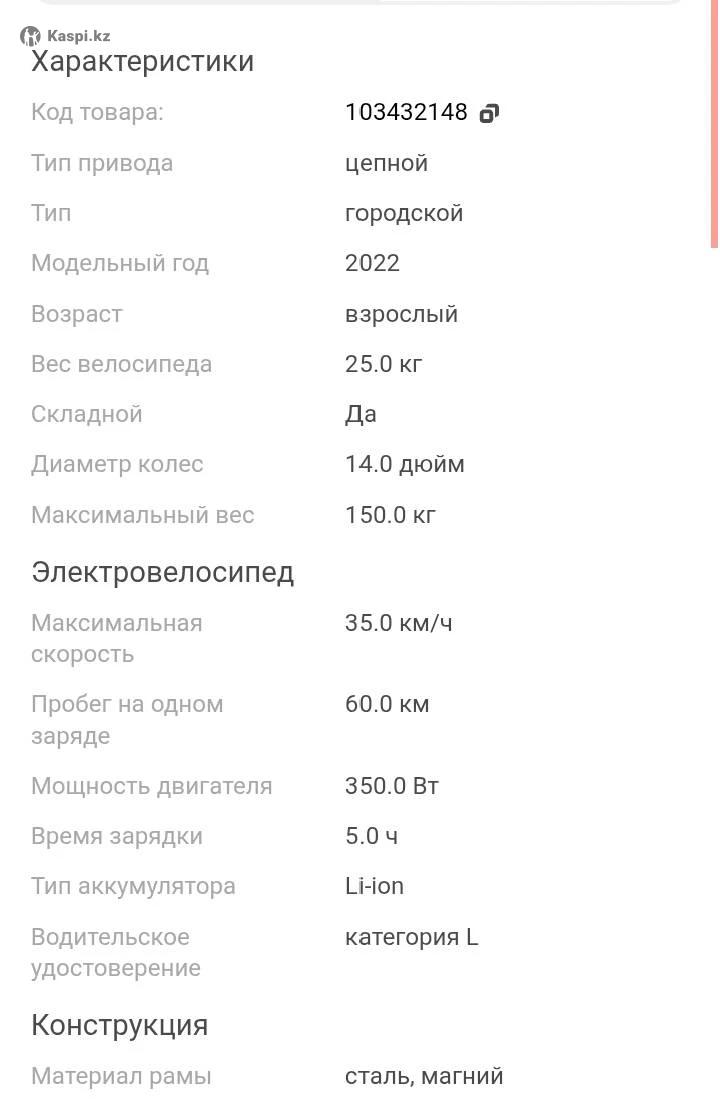
Task: Tap the Kaspi.kz logo icon
Action: 30,36
